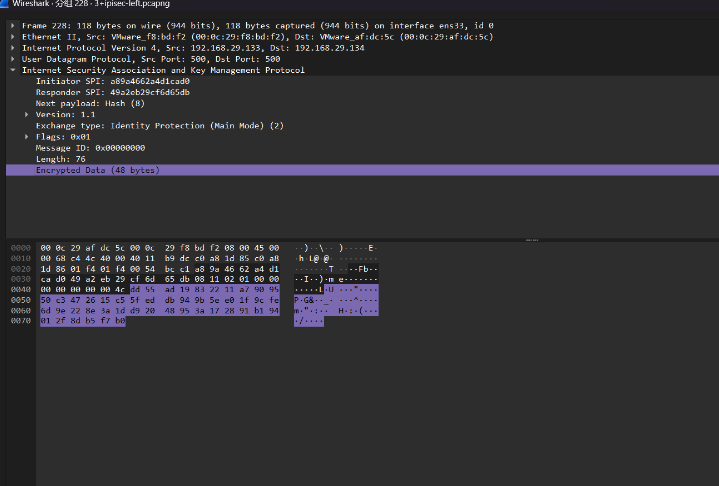Select the Encrypted Data (48 bytes) row
This screenshot has width=719, height=486.
pyautogui.click(x=362, y=170)
